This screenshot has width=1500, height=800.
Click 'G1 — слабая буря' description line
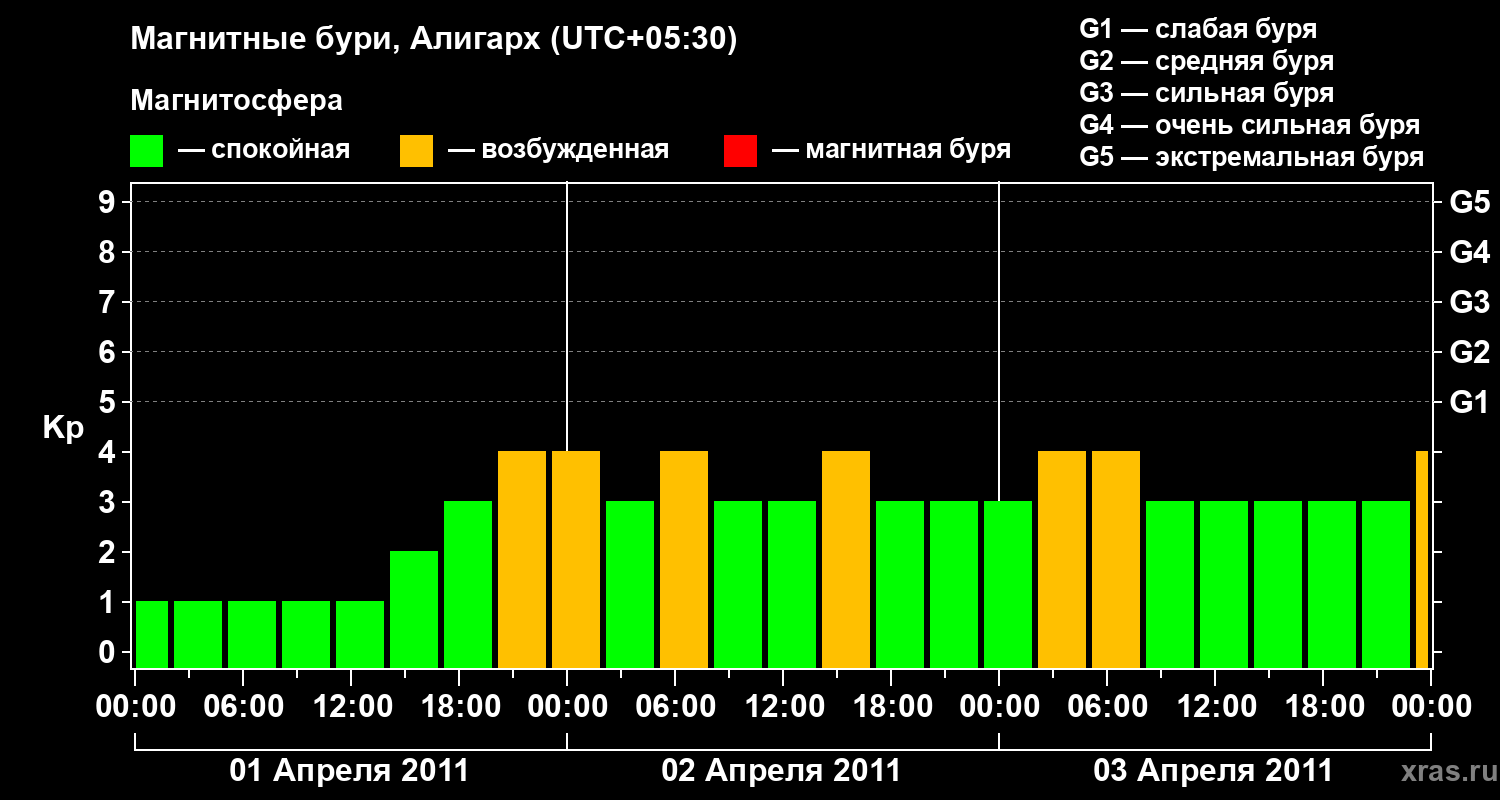coord(1198,29)
